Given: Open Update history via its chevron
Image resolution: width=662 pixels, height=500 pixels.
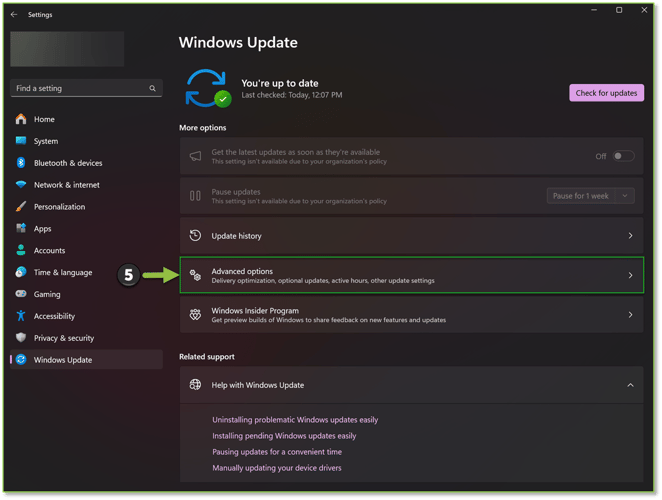Looking at the screenshot, I should 630,236.
